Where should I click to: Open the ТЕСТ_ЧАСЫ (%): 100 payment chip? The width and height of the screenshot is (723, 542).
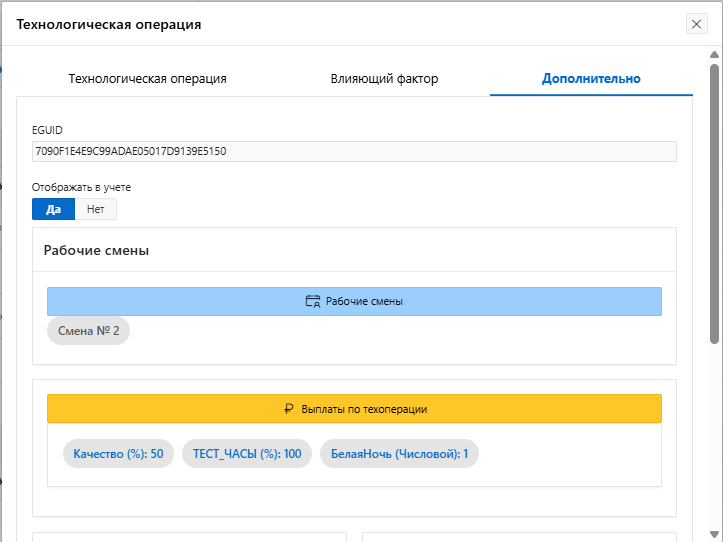(247, 454)
